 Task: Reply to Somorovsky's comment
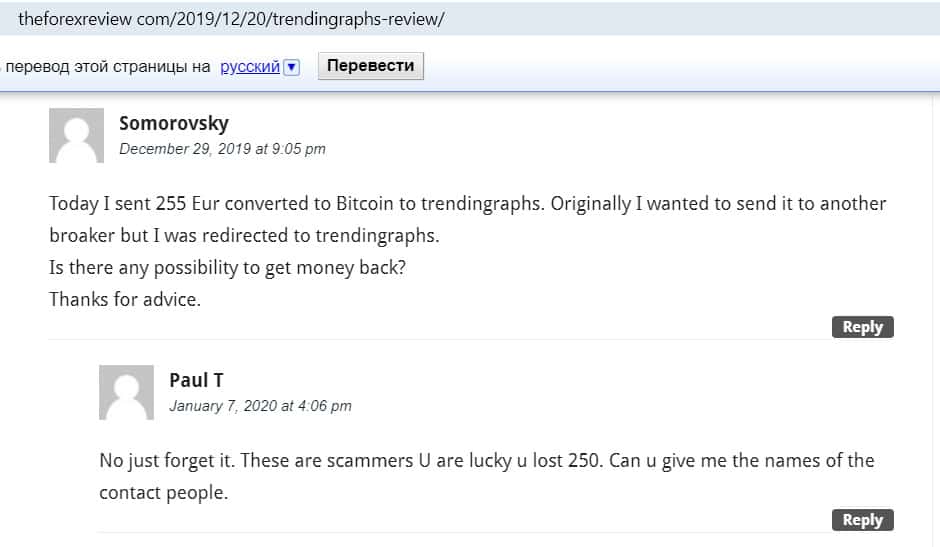coord(862,327)
